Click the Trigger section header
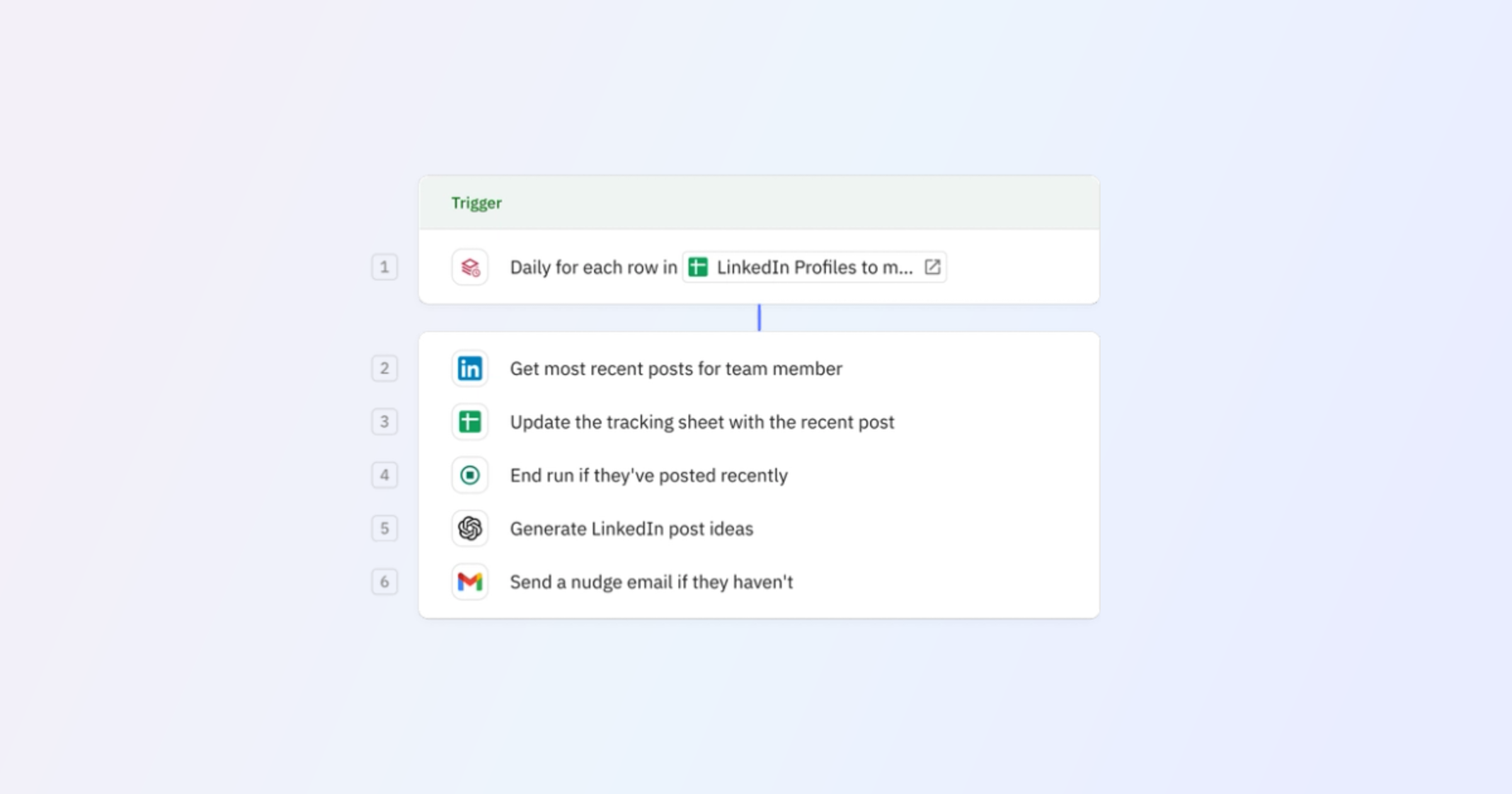Viewport: 1512px width, 794px height. click(x=476, y=203)
